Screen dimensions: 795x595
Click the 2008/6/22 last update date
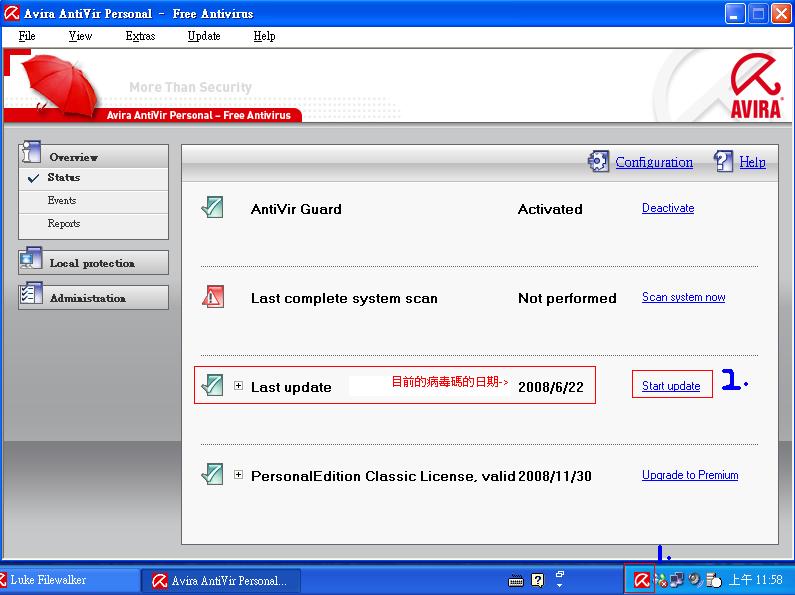(x=551, y=387)
